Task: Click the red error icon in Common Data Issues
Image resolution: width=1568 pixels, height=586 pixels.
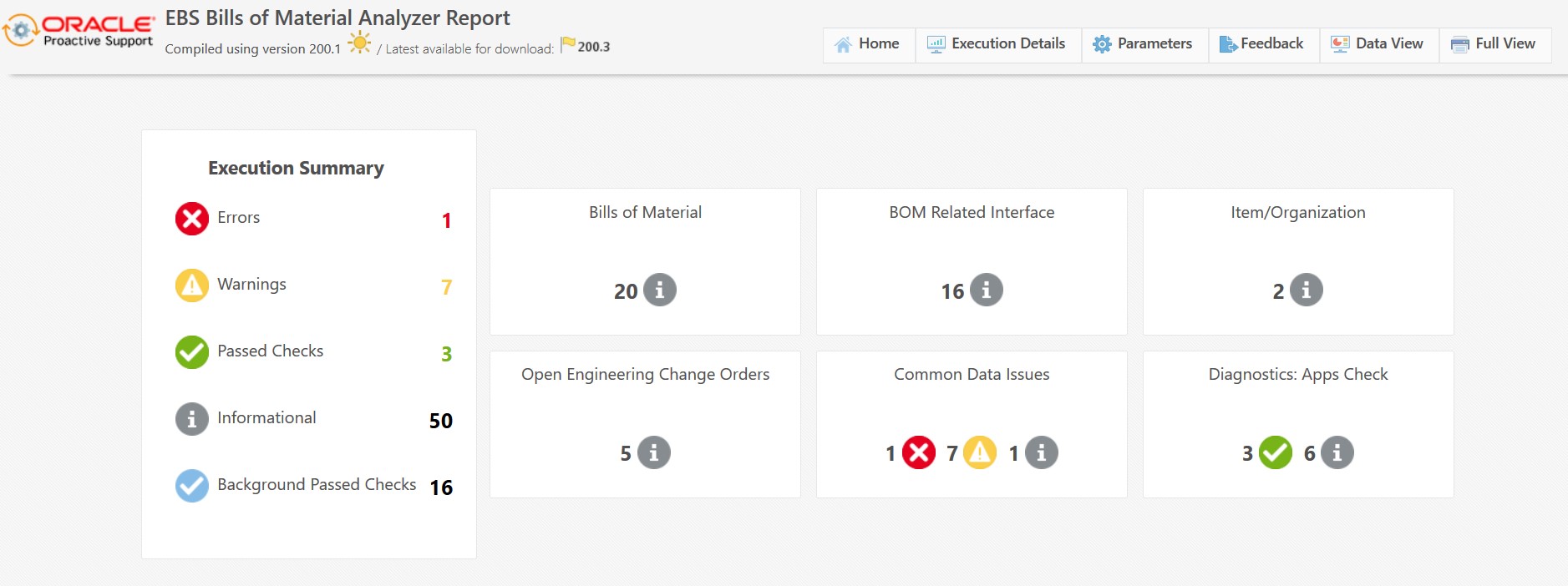Action: 919,452
